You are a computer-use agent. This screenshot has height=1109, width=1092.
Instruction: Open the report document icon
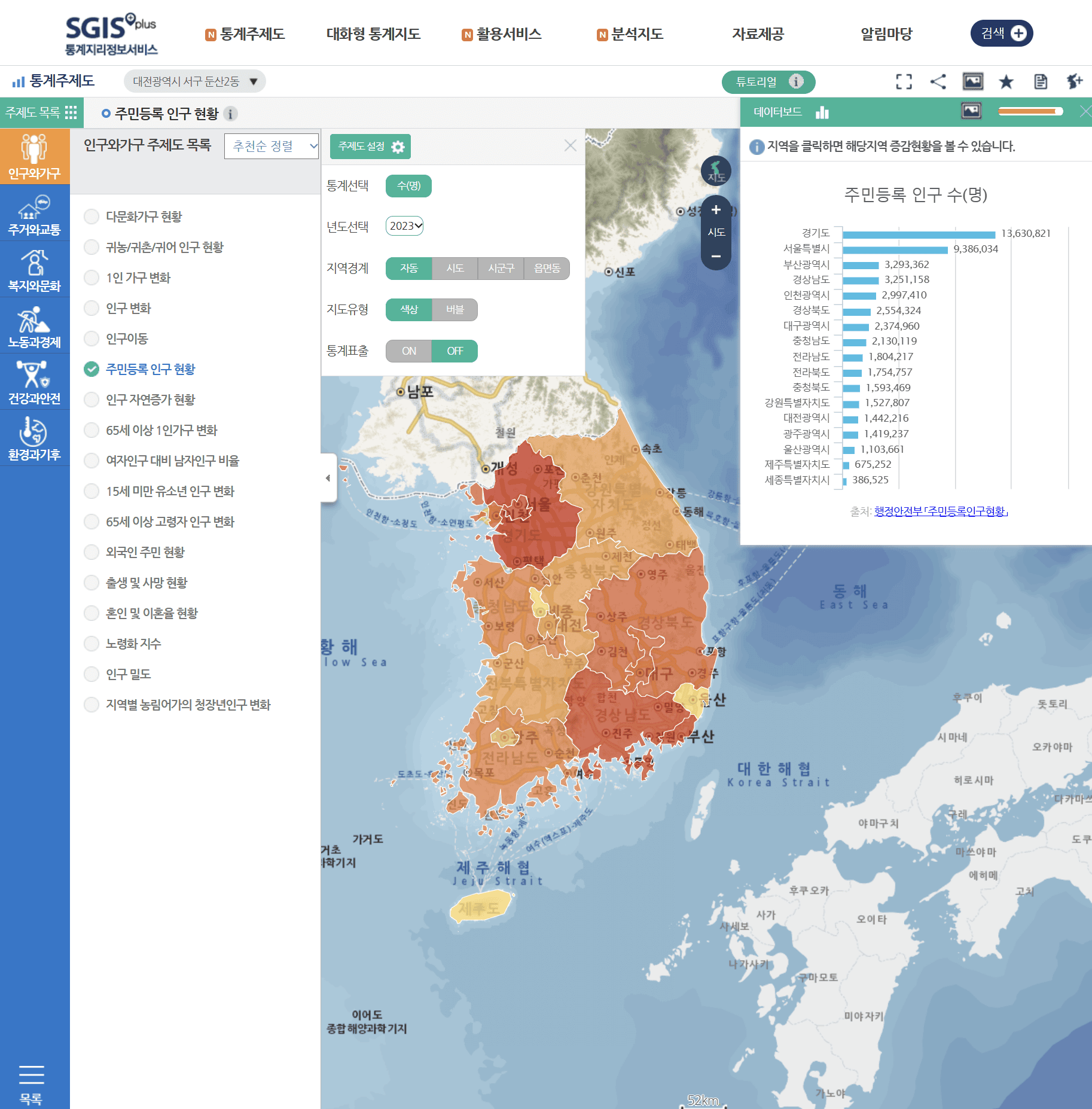[x=1041, y=81]
